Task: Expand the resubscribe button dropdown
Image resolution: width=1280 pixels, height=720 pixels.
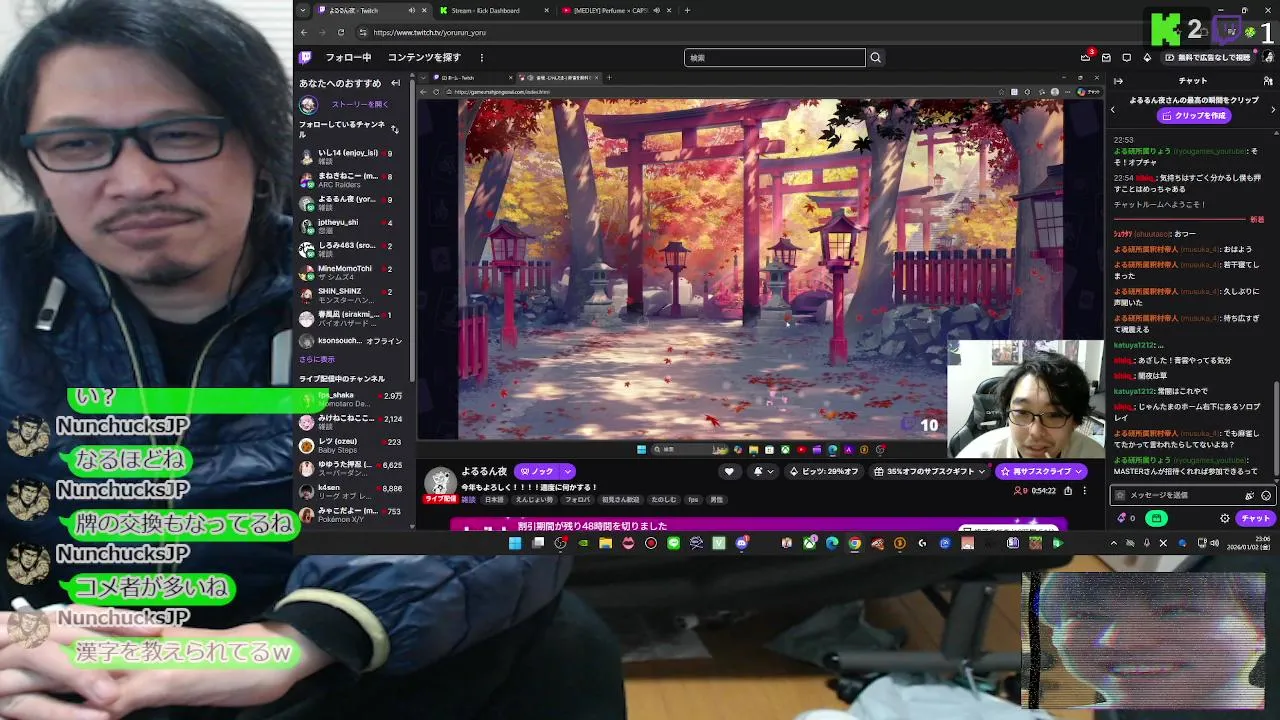Action: [1079, 471]
